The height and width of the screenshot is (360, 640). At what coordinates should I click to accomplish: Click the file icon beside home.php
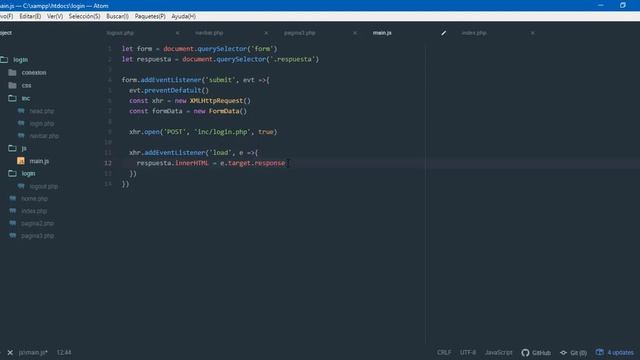(13, 198)
